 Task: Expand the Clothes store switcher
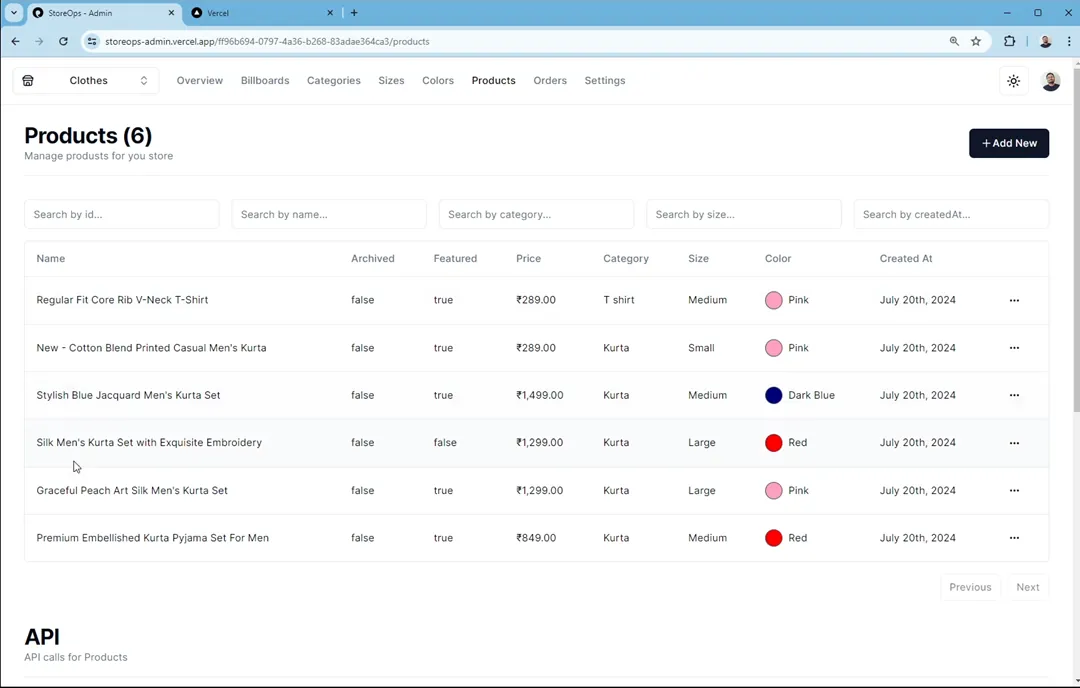(x=86, y=81)
